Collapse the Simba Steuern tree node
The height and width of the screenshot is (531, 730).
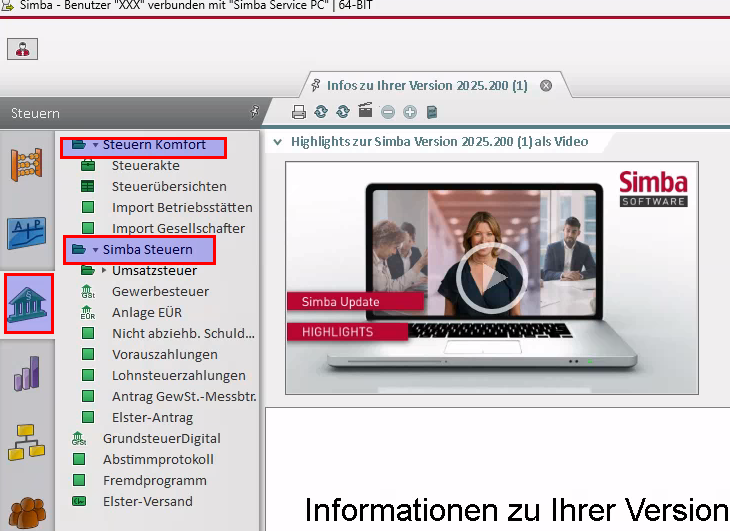pyautogui.click(x=95, y=250)
